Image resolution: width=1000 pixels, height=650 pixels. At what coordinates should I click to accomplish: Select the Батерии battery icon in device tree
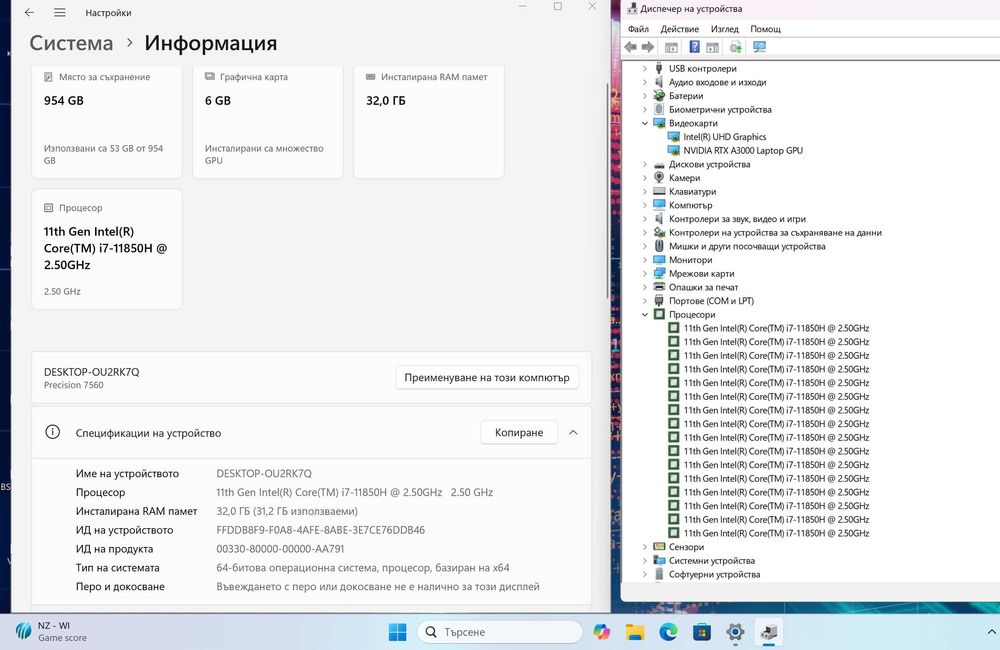pos(659,96)
